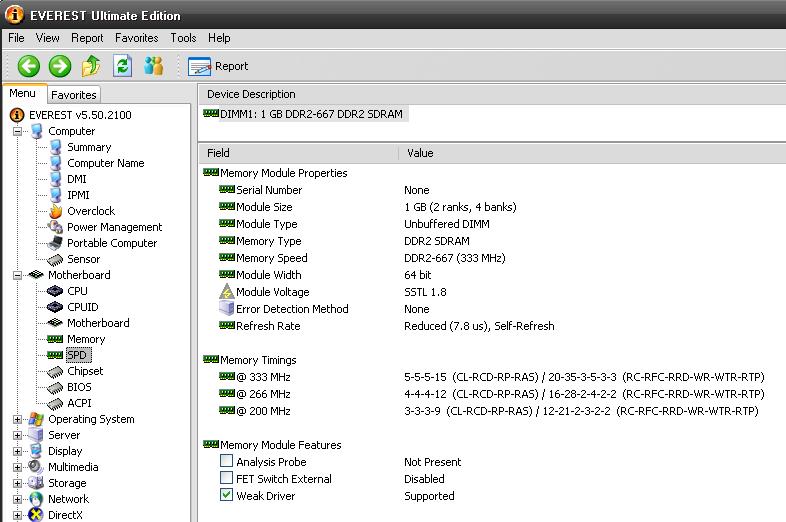Click the Operating System Windows flag icon
Viewport: 786px width, 522px height.
[36, 419]
